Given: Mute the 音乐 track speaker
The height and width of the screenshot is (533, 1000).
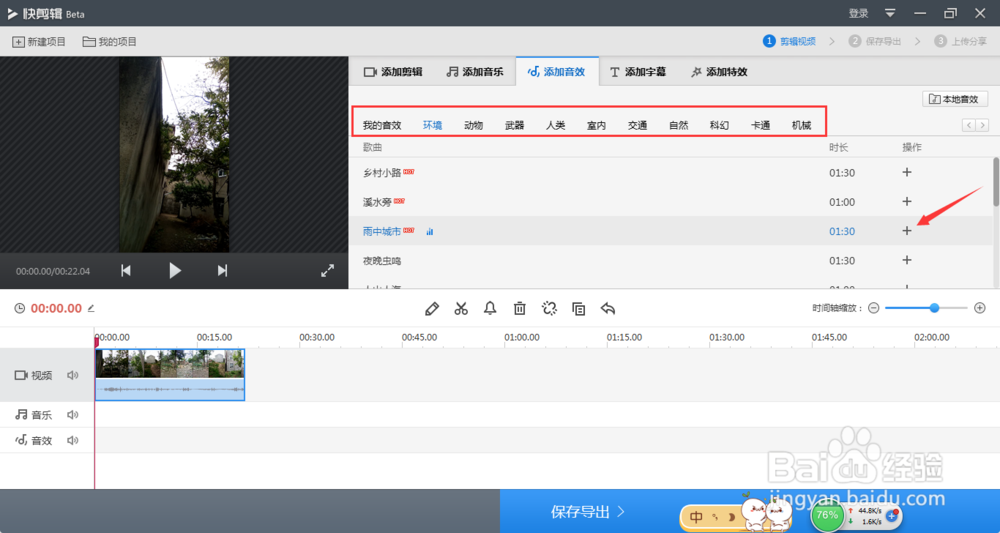Looking at the screenshot, I should click(73, 415).
